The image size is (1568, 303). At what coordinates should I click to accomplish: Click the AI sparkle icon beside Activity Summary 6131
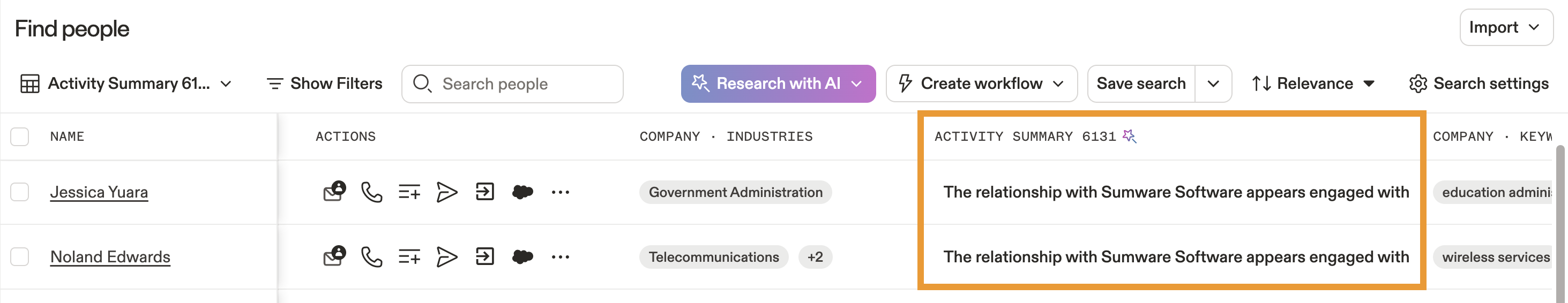1129,135
